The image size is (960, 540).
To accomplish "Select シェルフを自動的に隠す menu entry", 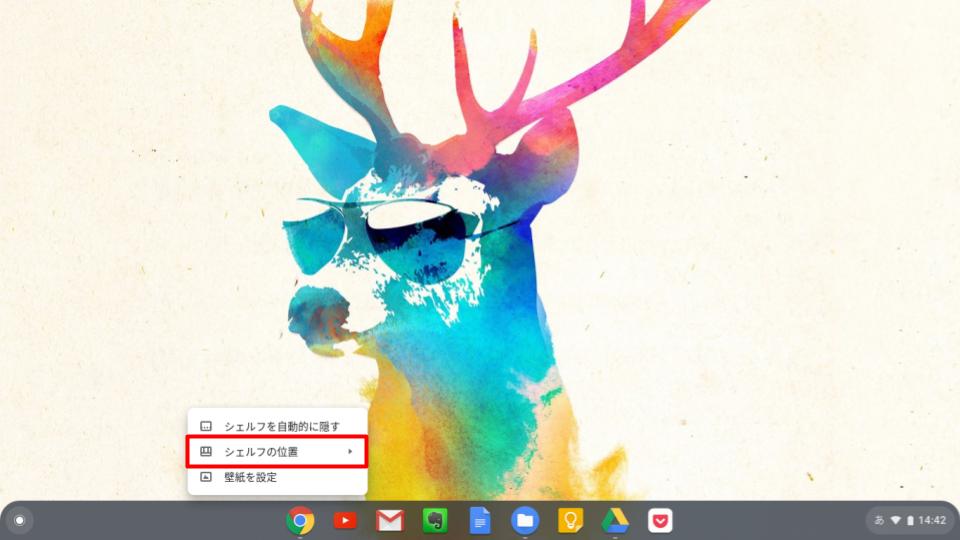I will click(x=277, y=426).
